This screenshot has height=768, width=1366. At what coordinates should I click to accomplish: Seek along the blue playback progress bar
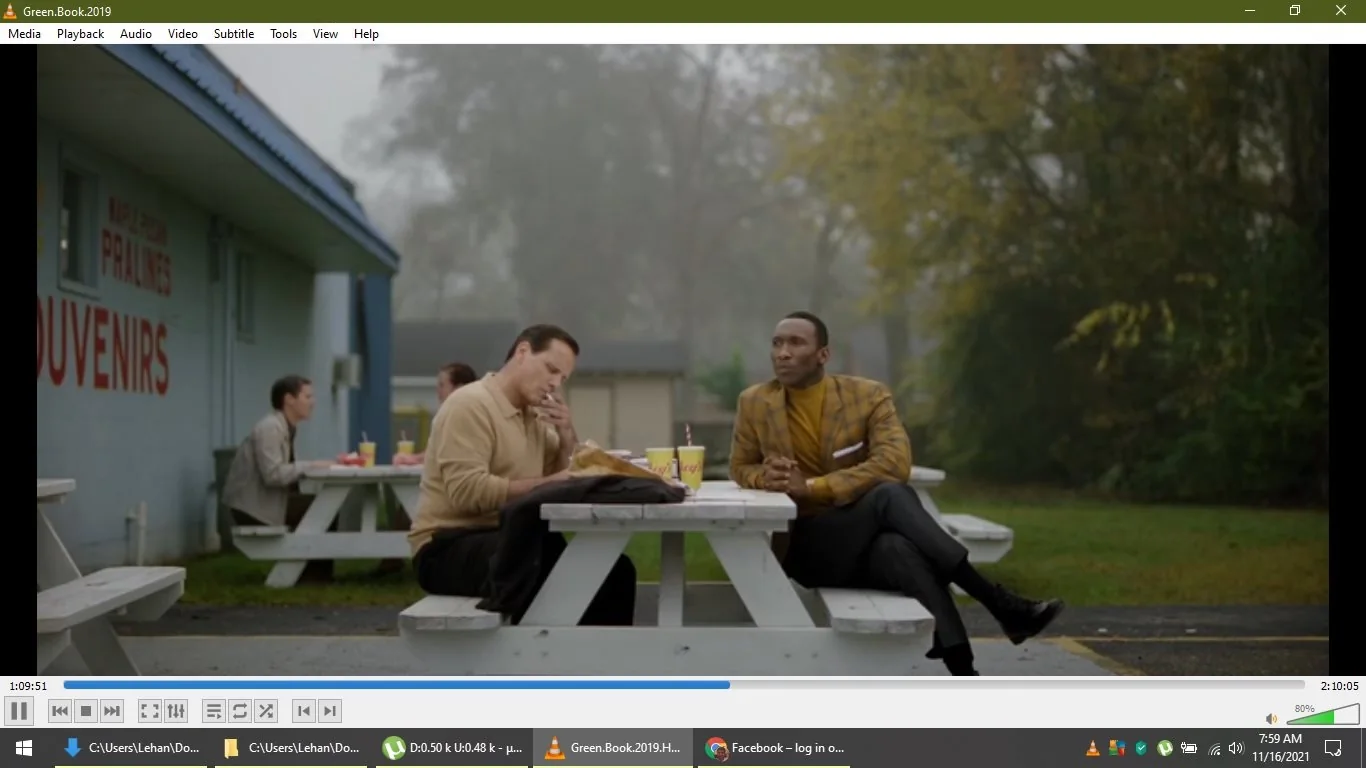(x=684, y=685)
